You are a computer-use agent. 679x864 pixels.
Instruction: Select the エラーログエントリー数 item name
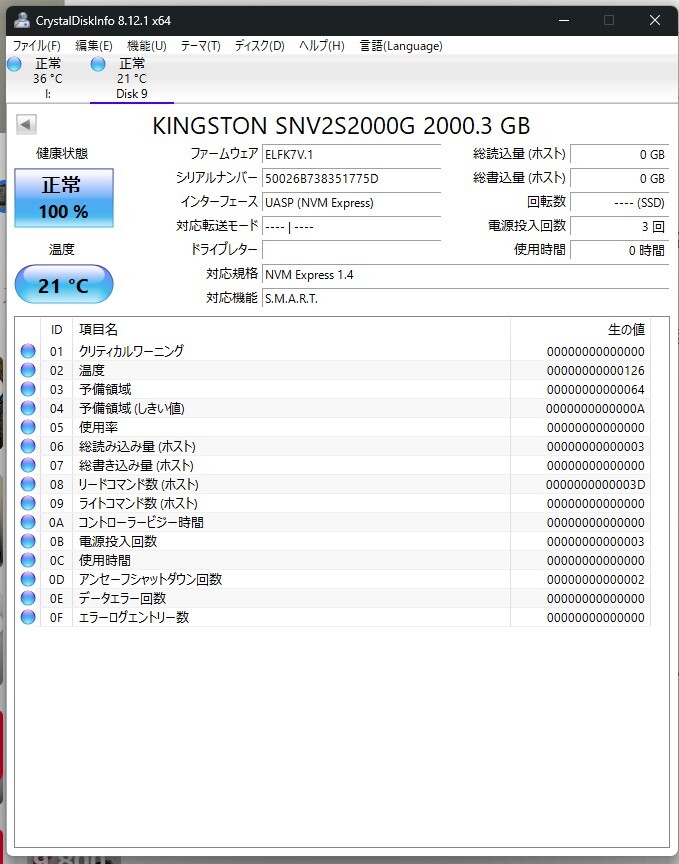point(134,617)
